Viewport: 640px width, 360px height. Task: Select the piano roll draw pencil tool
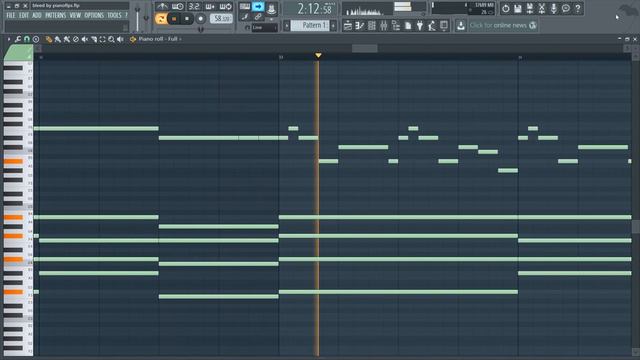[x=49, y=39]
